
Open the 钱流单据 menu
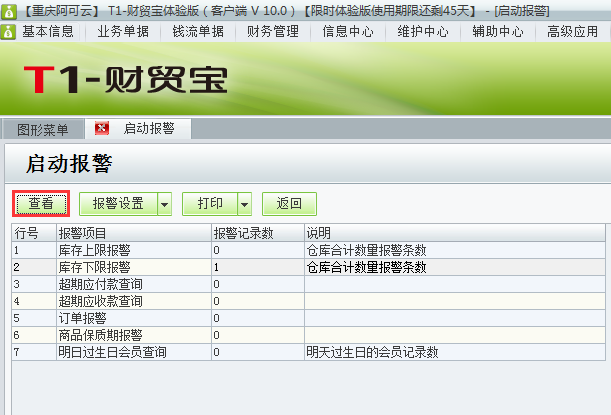[198, 32]
